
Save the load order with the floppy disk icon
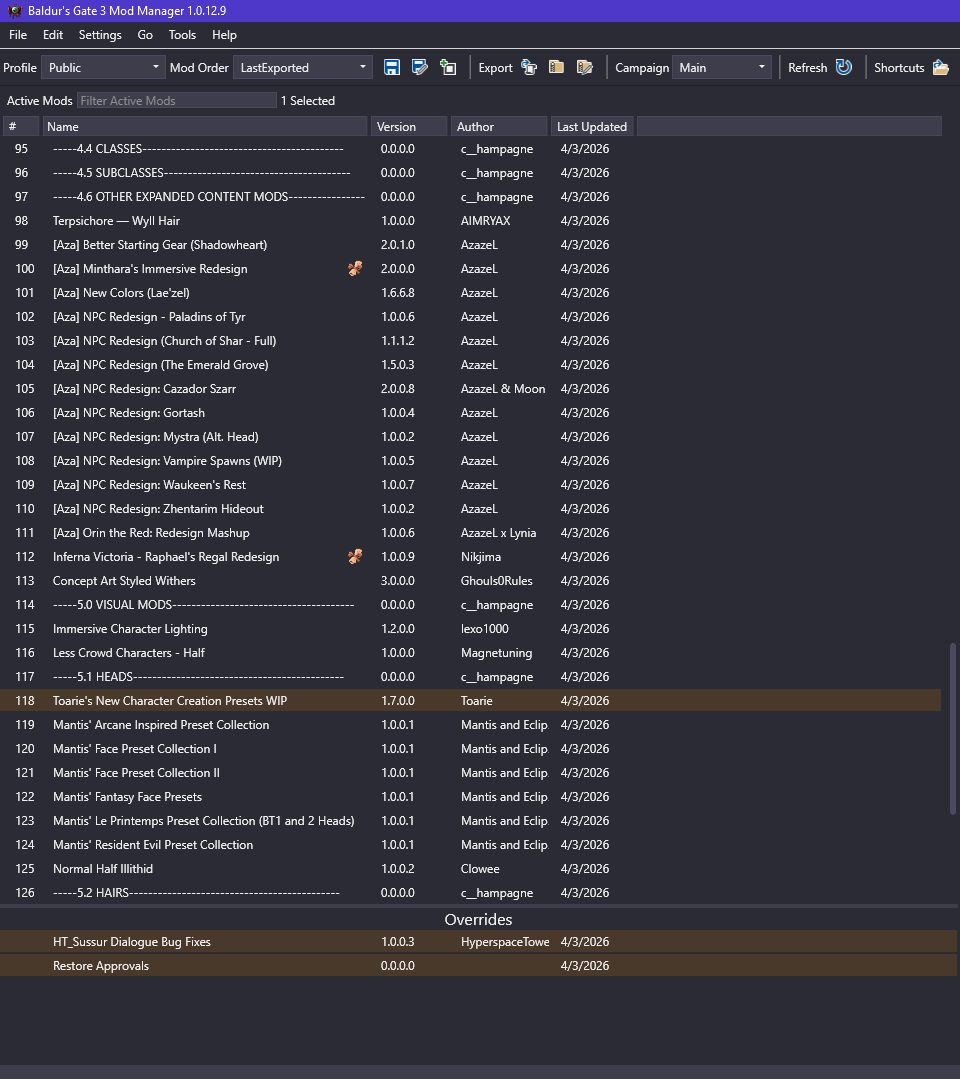coord(392,67)
